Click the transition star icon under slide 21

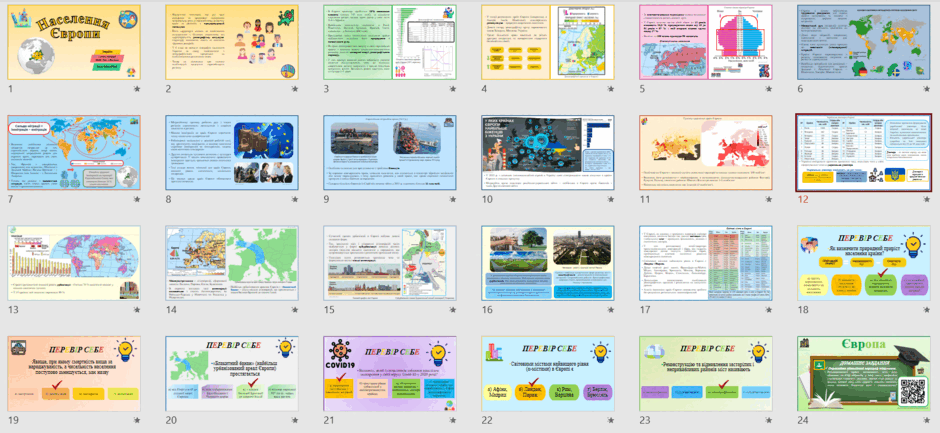click(x=453, y=420)
